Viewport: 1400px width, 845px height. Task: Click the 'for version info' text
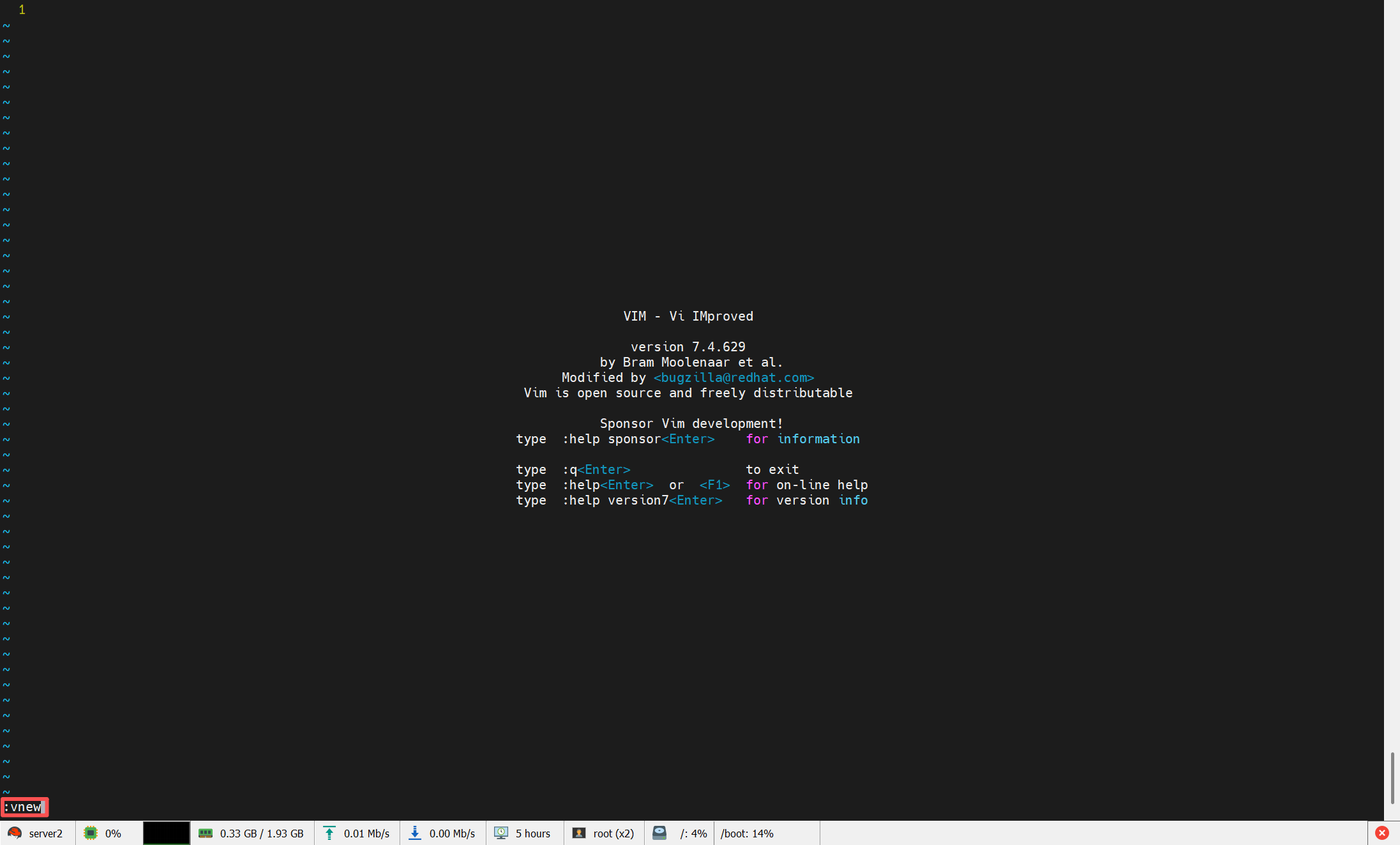807,500
